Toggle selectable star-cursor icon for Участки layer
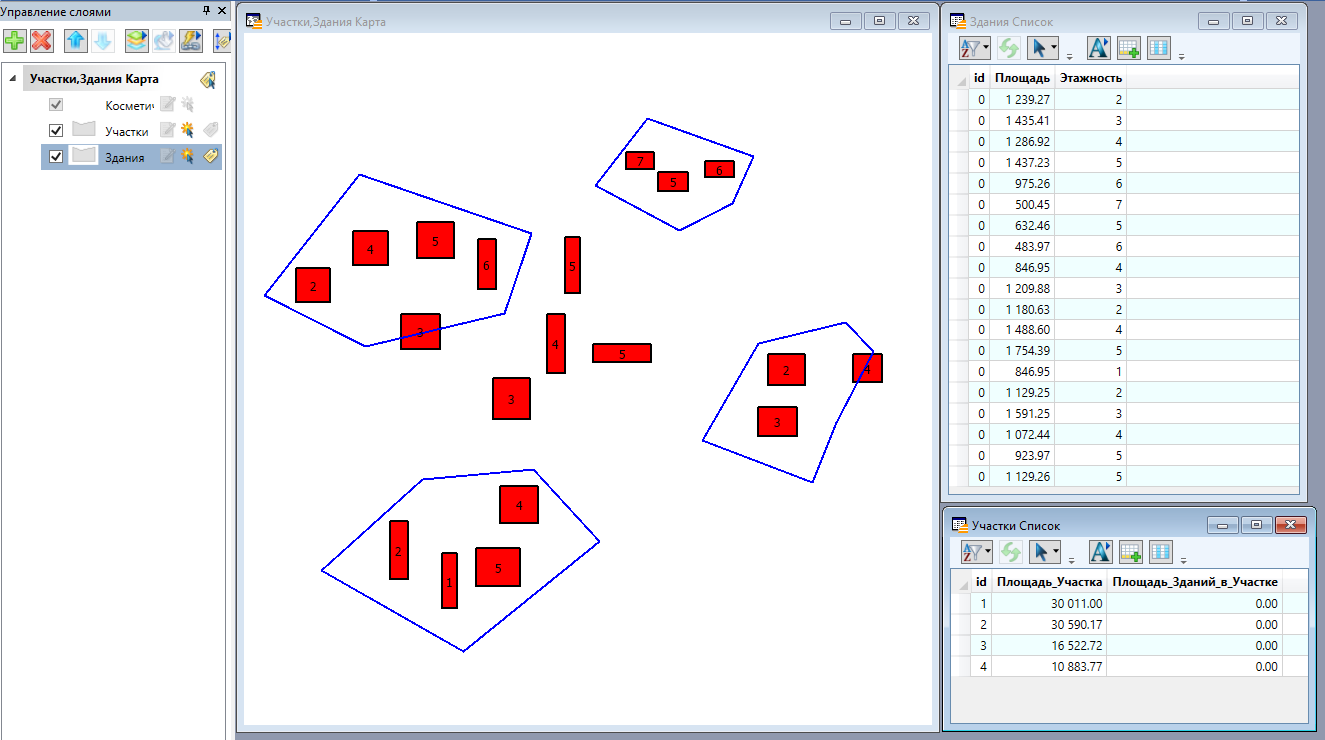The width and height of the screenshot is (1325, 740). click(x=187, y=130)
